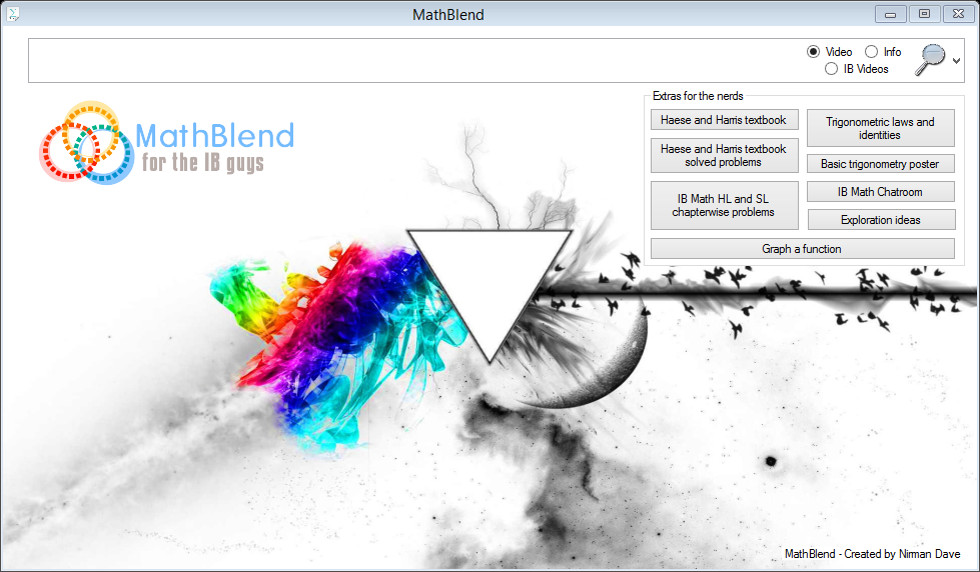Close the MathBlend window
This screenshot has width=980, height=572.
(x=958, y=14)
